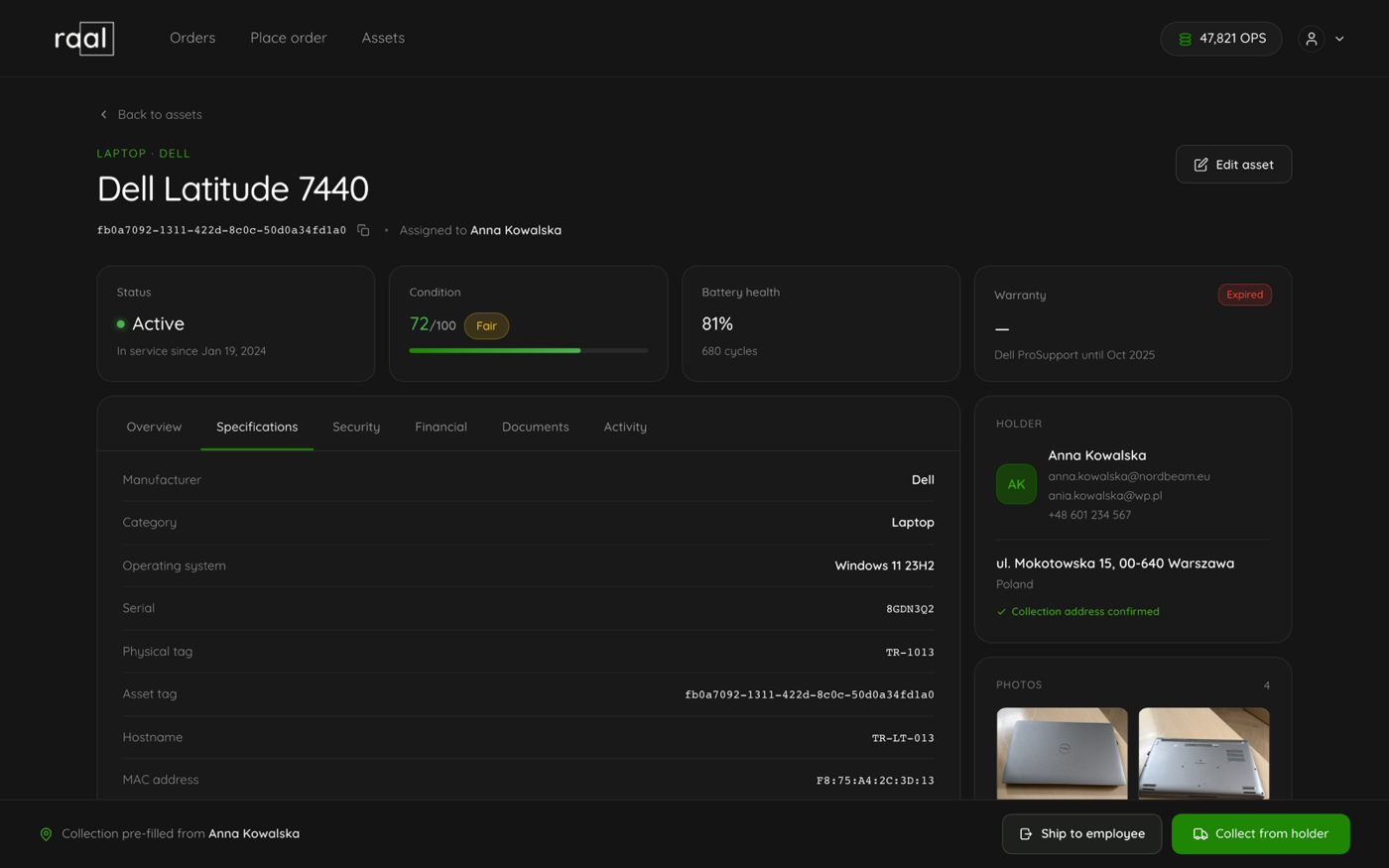Click Ship to employee button

pyautogui.click(x=1081, y=834)
